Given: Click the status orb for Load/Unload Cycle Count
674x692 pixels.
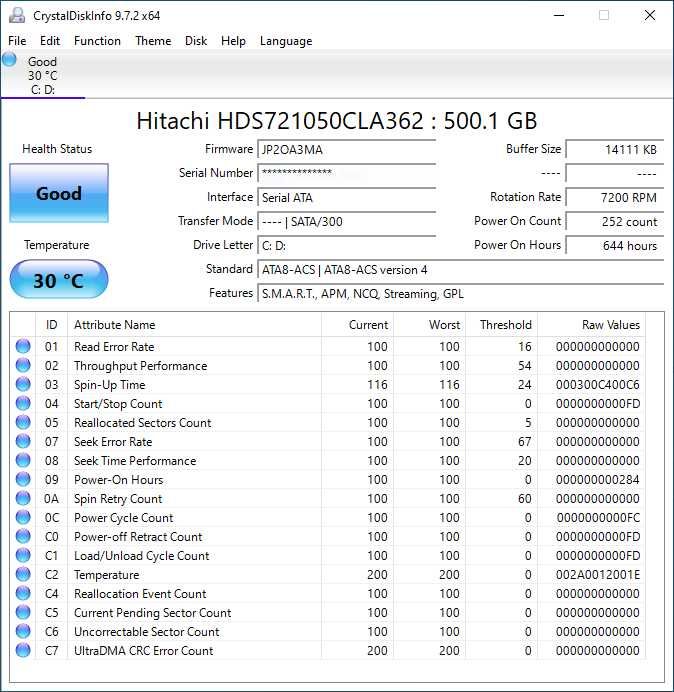Looking at the screenshot, I should 23,555.
